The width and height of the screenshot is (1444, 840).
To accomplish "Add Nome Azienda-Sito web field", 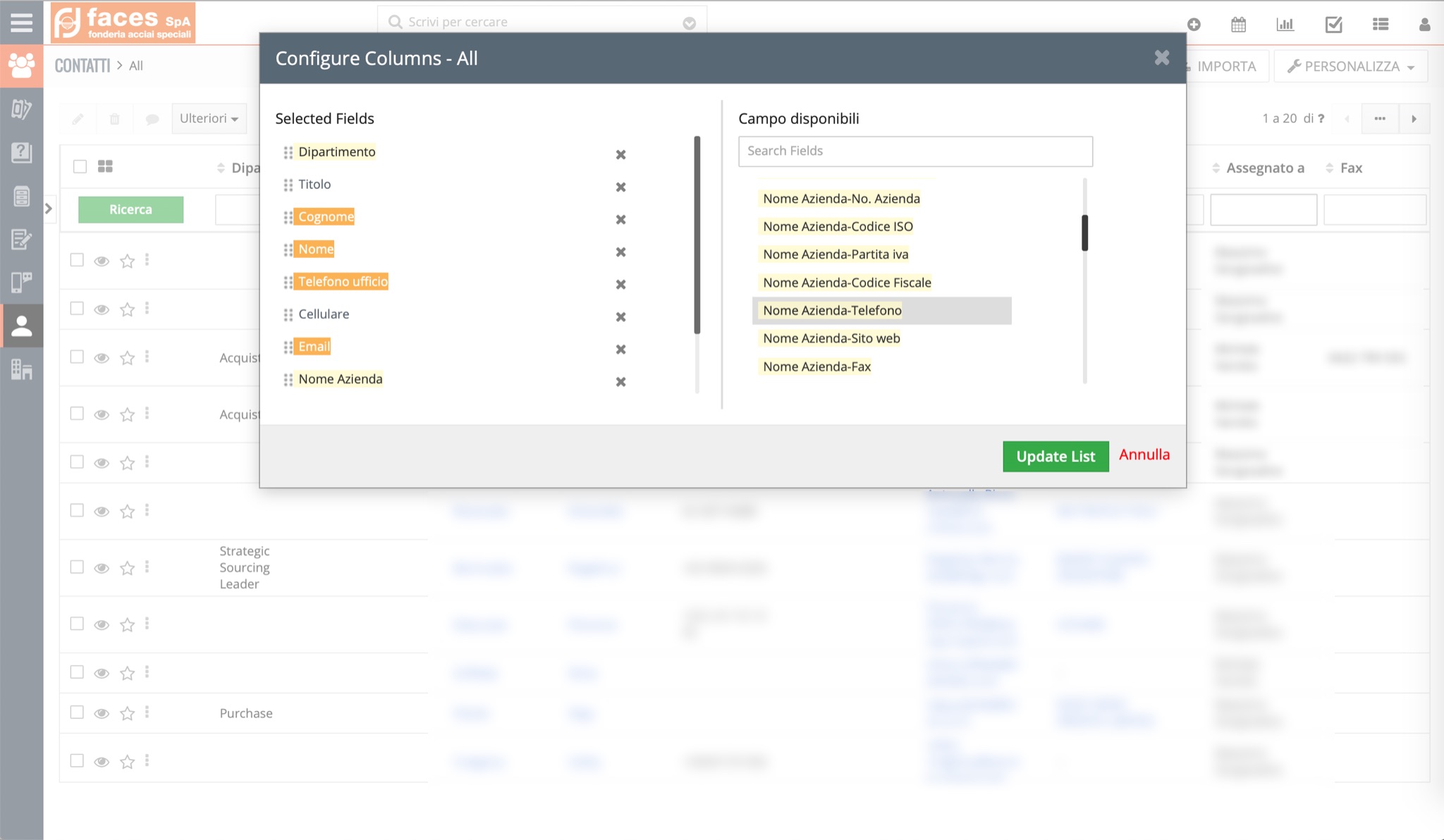I will (x=831, y=338).
